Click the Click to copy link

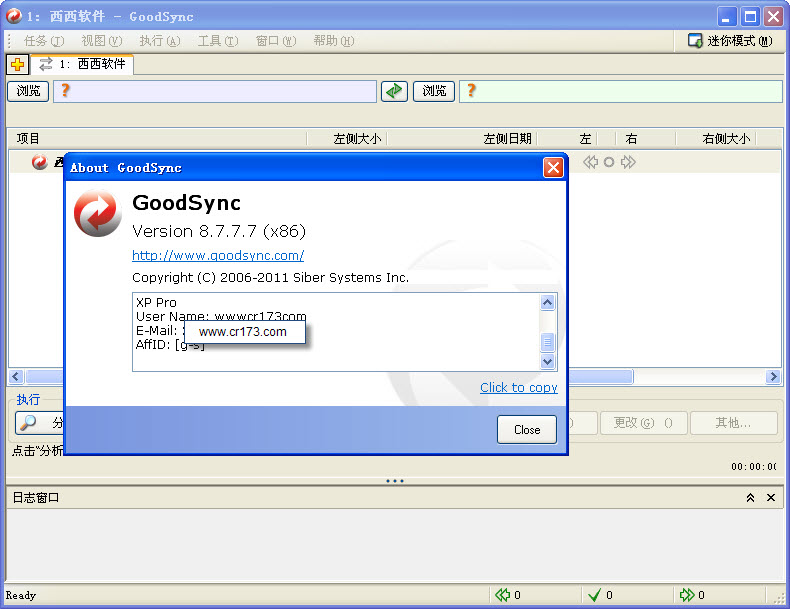click(518, 387)
